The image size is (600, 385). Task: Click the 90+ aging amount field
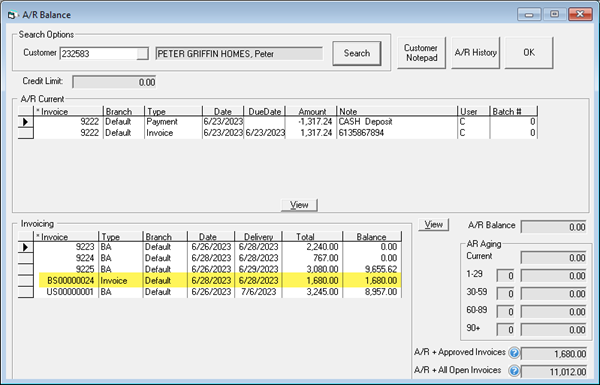(x=553, y=330)
